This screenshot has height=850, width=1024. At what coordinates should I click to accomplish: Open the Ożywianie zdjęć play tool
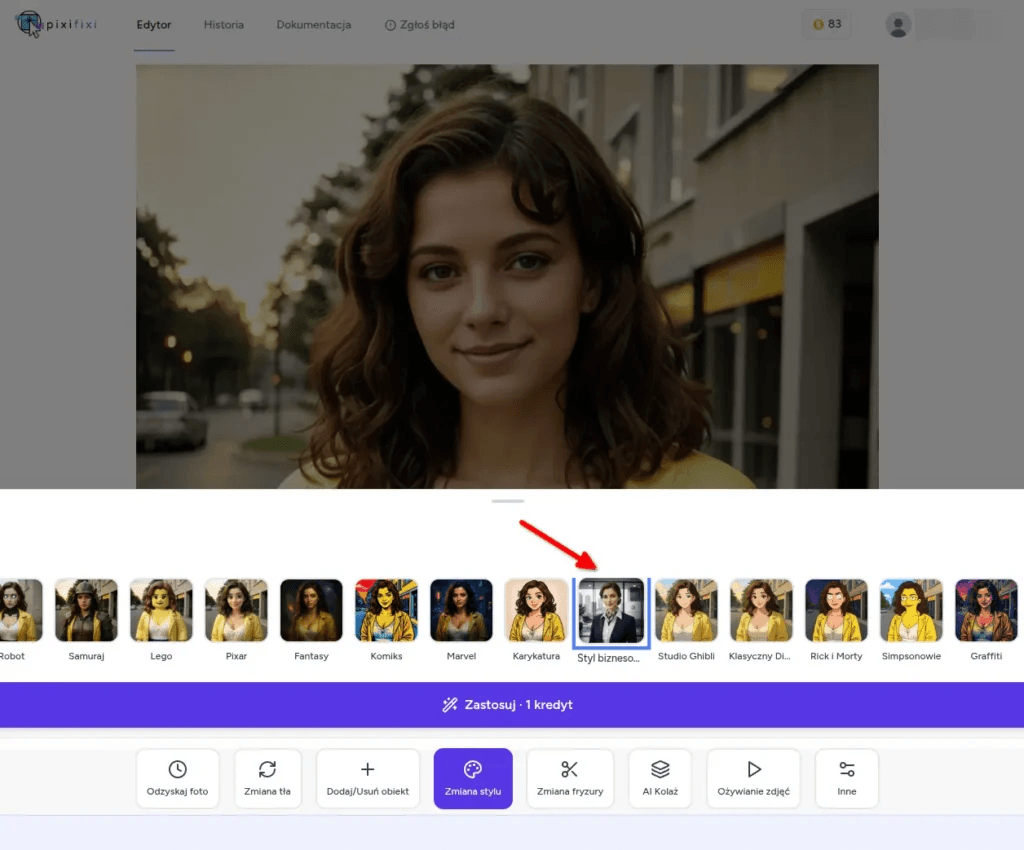pos(754,778)
